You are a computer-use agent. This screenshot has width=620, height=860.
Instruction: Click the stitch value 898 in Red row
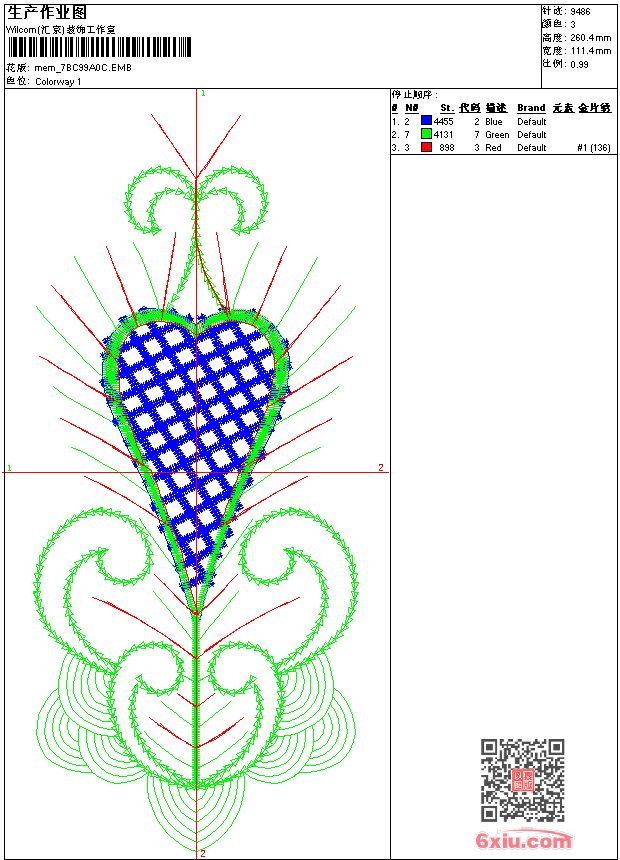pos(447,148)
